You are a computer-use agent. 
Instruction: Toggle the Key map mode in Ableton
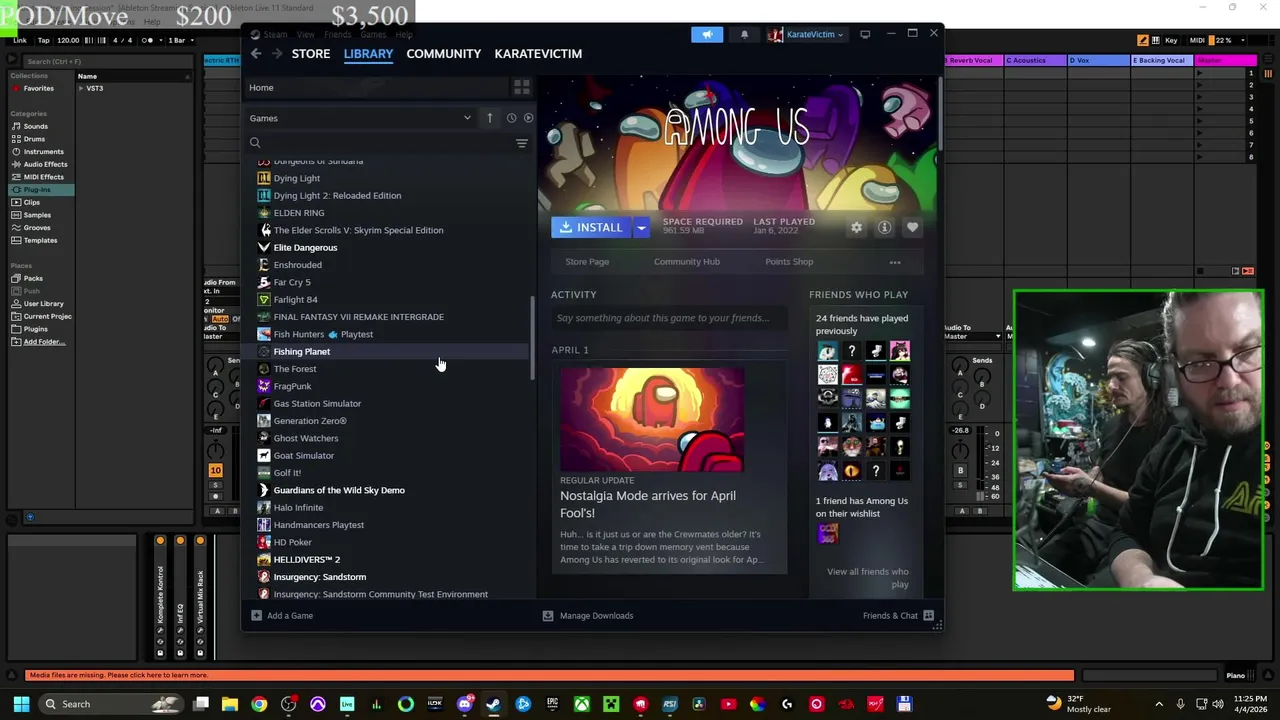pos(1171,40)
